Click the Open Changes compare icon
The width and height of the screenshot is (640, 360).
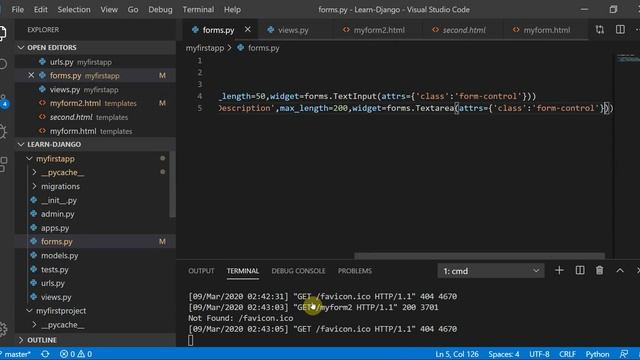599,29
